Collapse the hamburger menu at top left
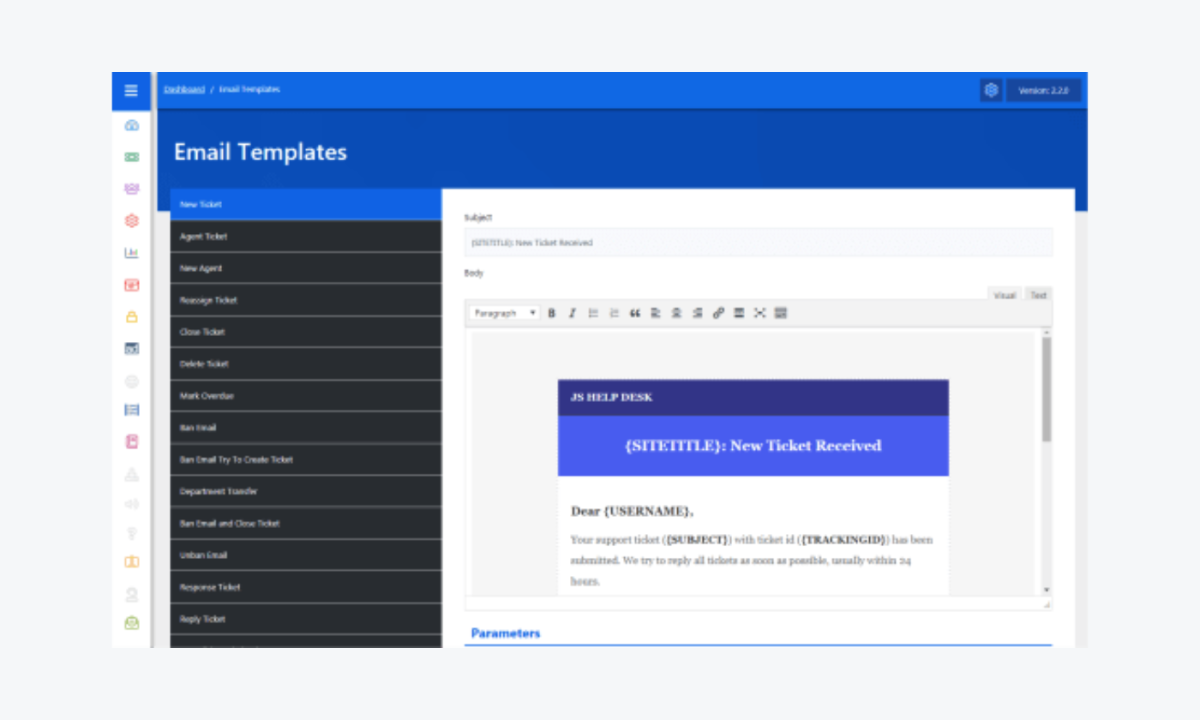The image size is (1200, 720). (130, 90)
